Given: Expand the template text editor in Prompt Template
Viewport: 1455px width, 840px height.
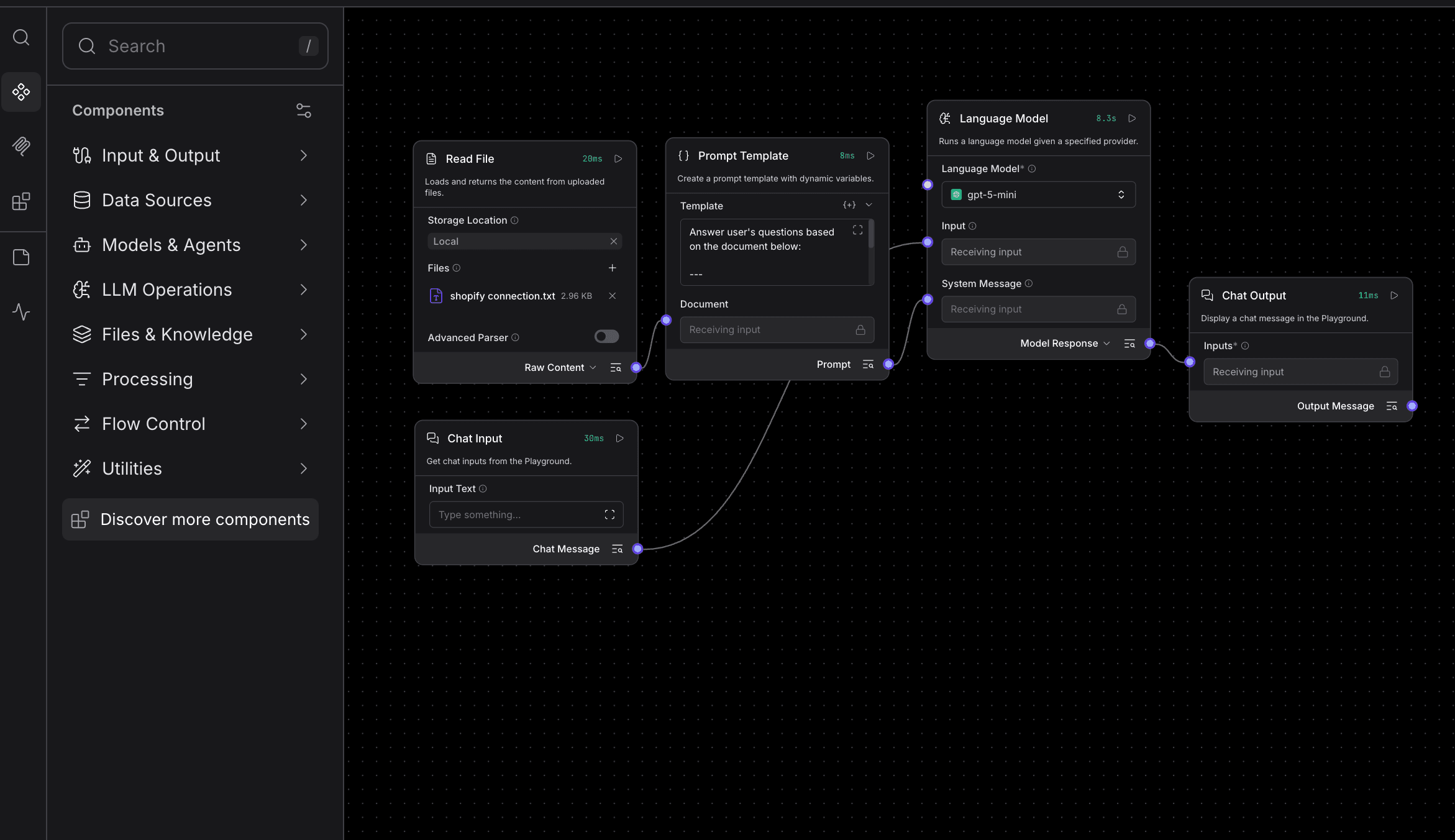Looking at the screenshot, I should point(857,231).
